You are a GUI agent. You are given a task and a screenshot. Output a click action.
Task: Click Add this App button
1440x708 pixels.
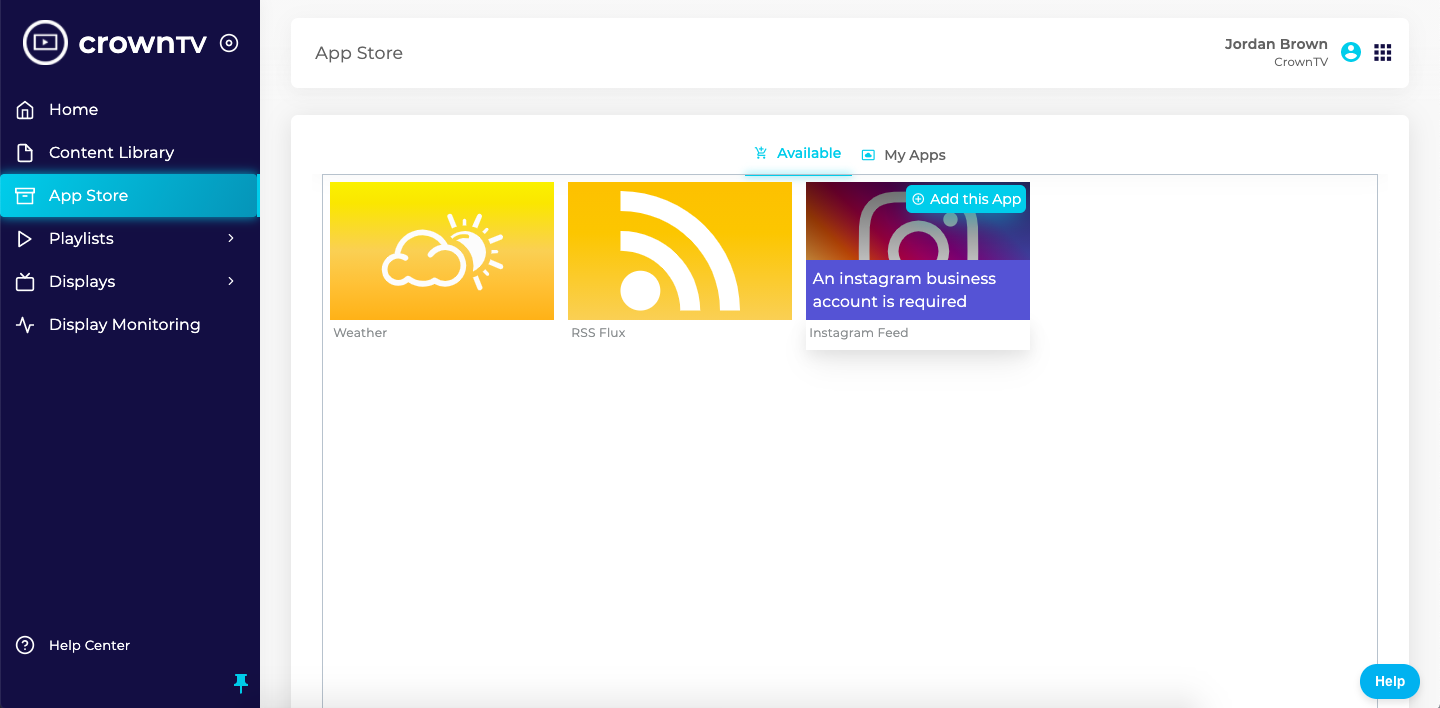click(x=966, y=199)
